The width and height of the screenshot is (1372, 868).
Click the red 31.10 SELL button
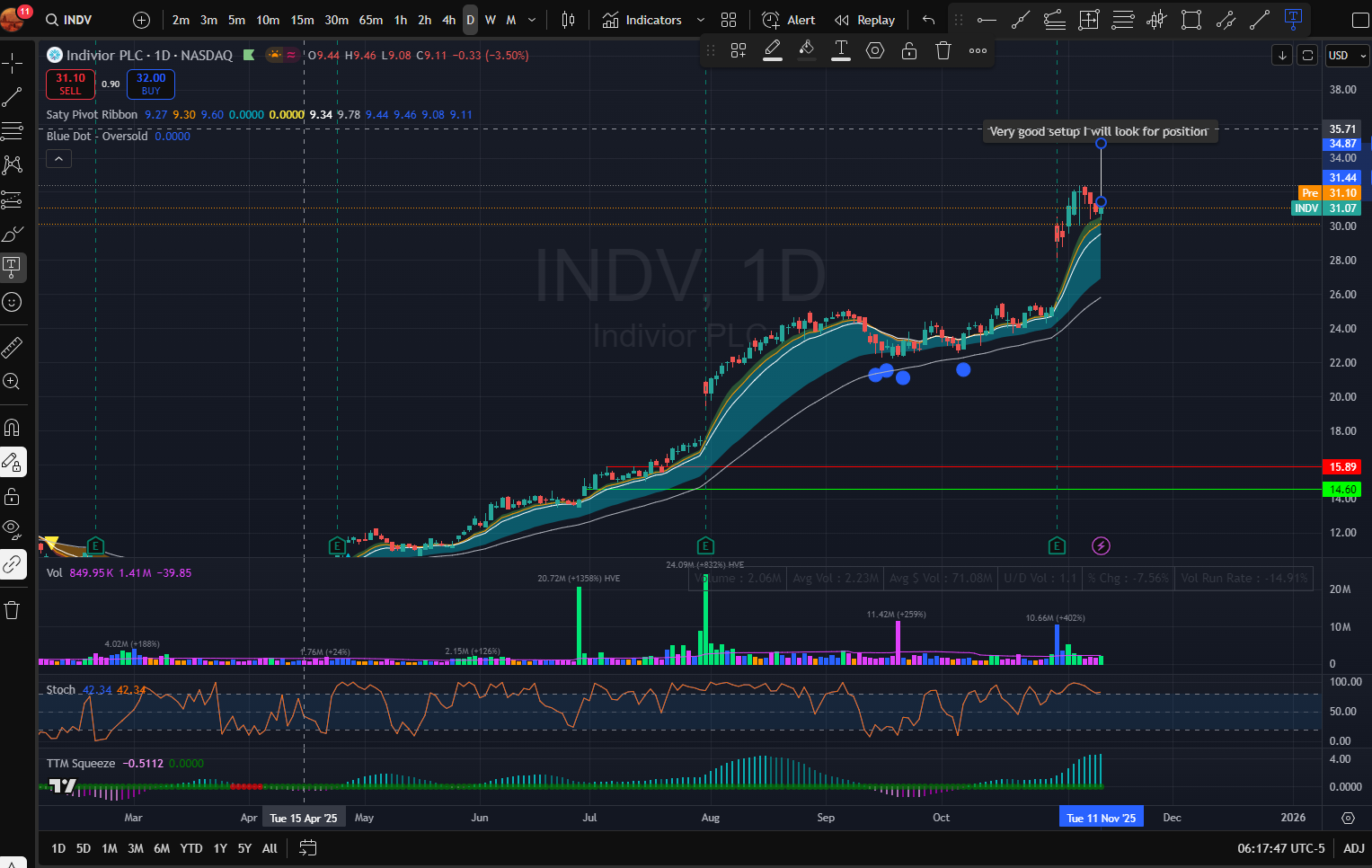[70, 84]
